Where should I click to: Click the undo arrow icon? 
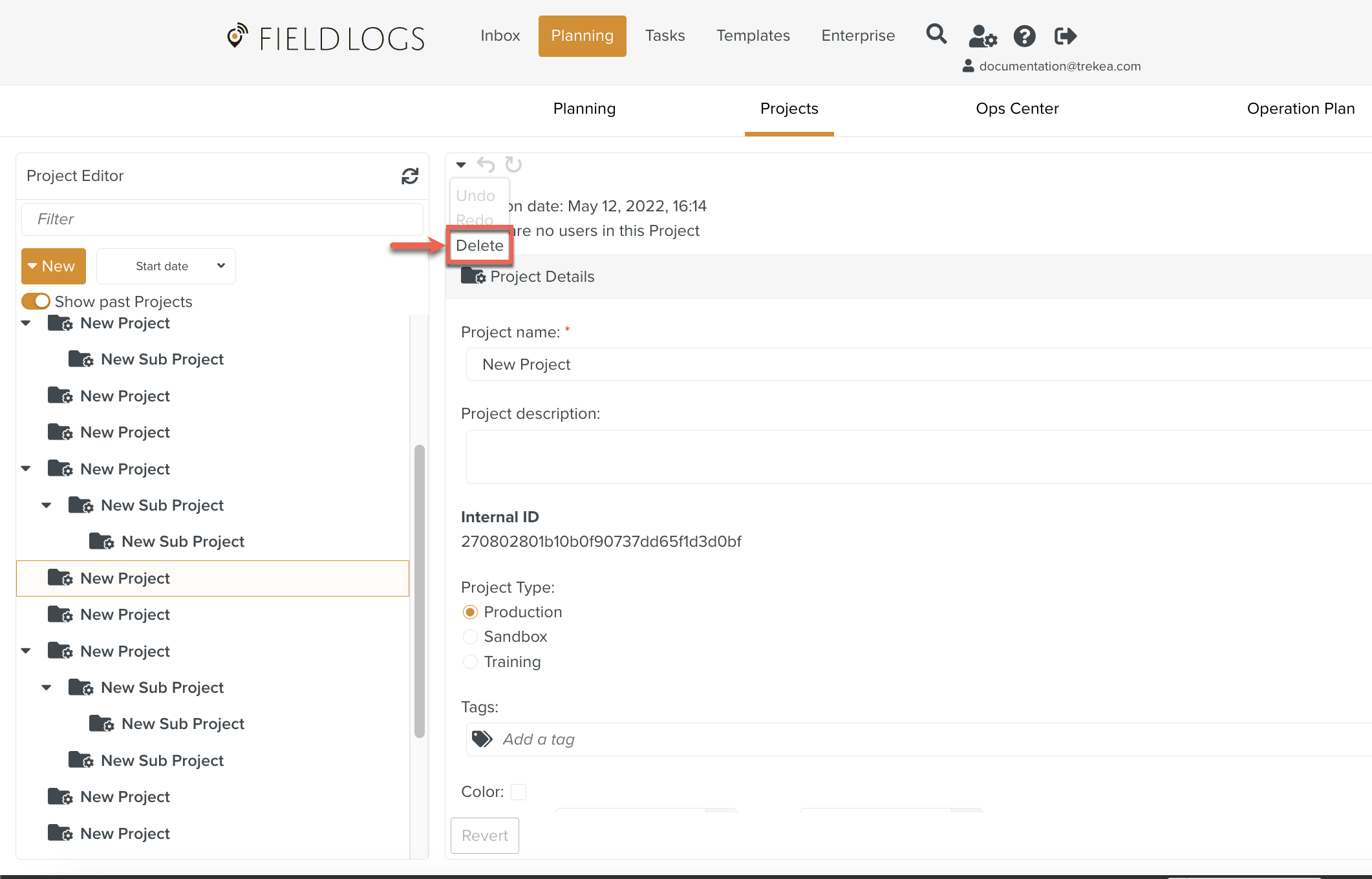(486, 165)
